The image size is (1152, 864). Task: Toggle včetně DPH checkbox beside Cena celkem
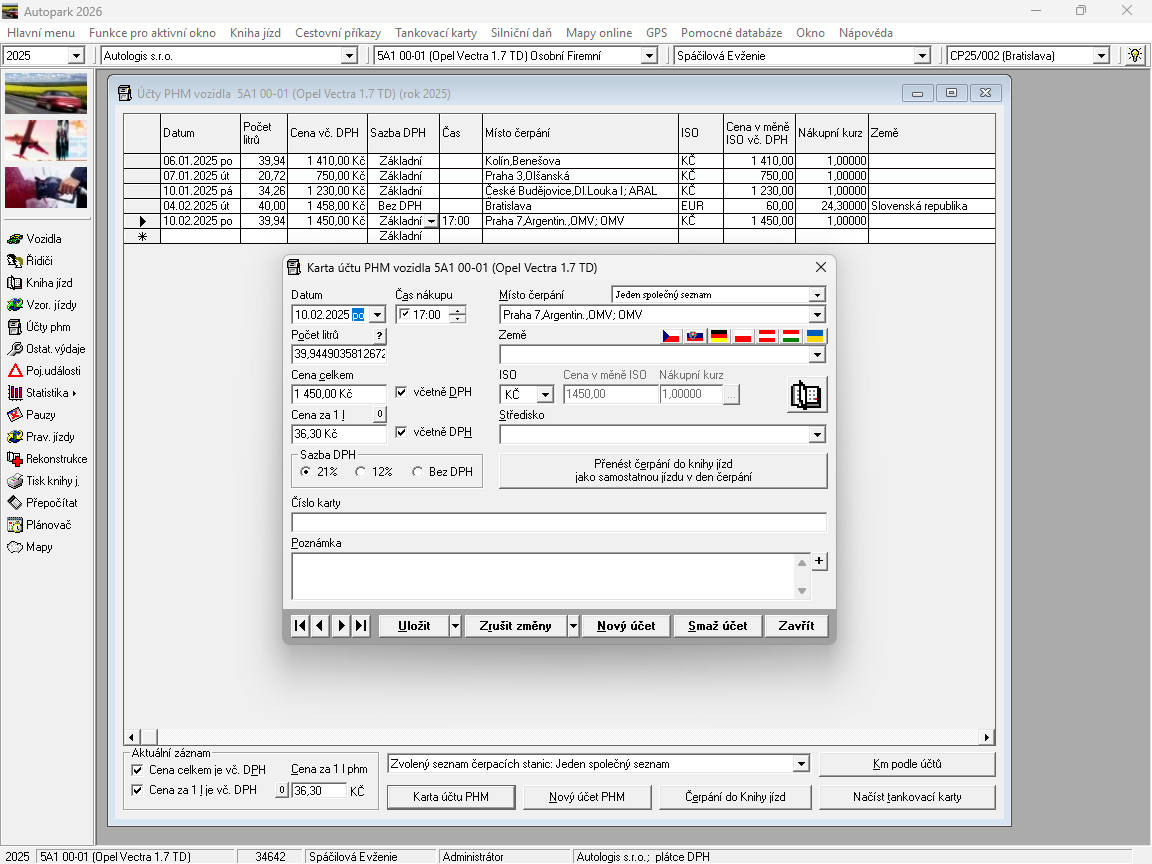(402, 392)
